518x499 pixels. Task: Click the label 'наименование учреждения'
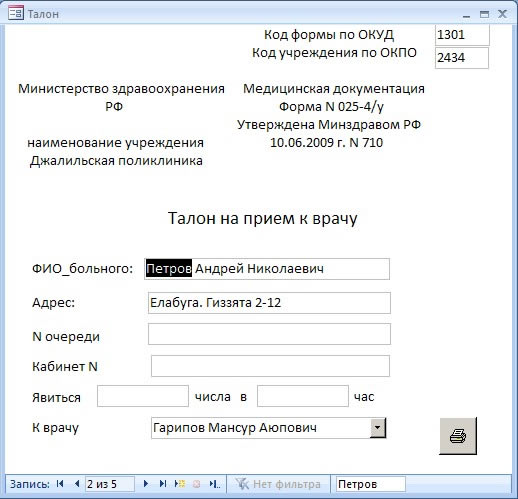click(x=115, y=143)
